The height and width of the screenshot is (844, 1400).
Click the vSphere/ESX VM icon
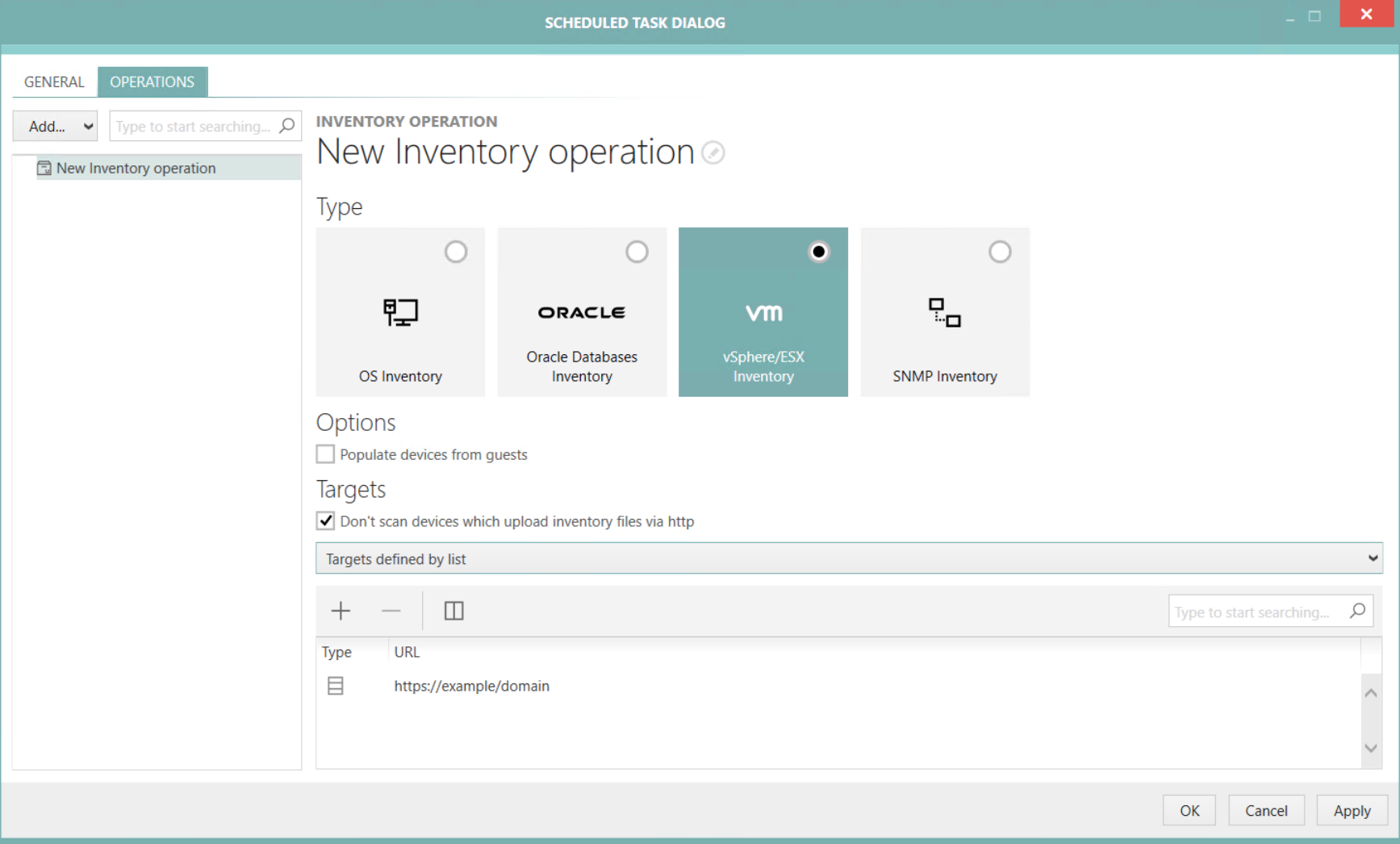[x=763, y=312]
